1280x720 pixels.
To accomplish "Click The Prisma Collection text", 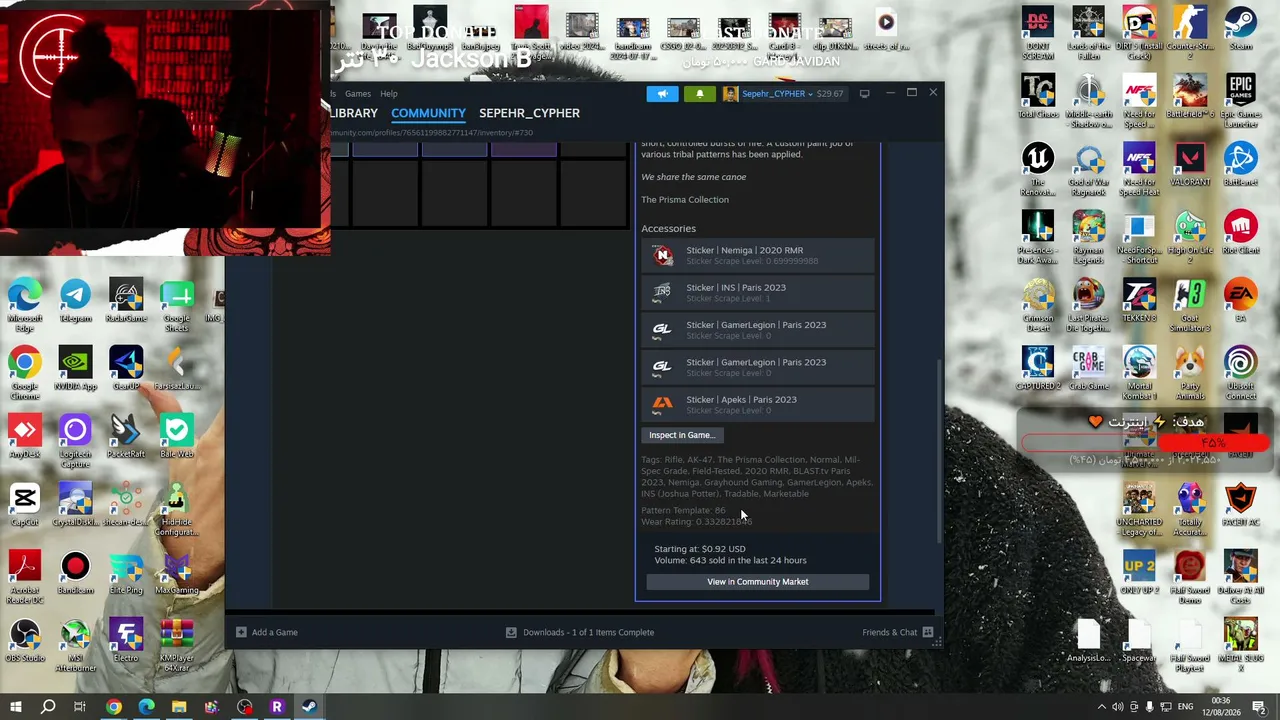I will tap(685, 200).
